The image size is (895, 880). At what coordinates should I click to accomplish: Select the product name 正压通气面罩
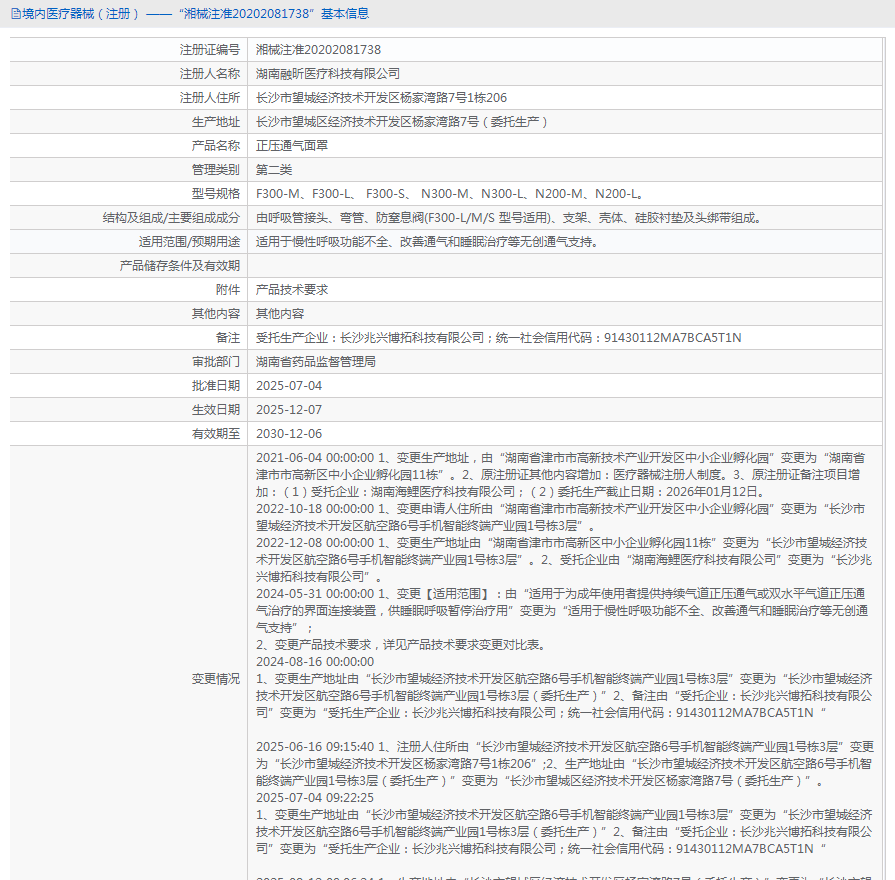292,146
